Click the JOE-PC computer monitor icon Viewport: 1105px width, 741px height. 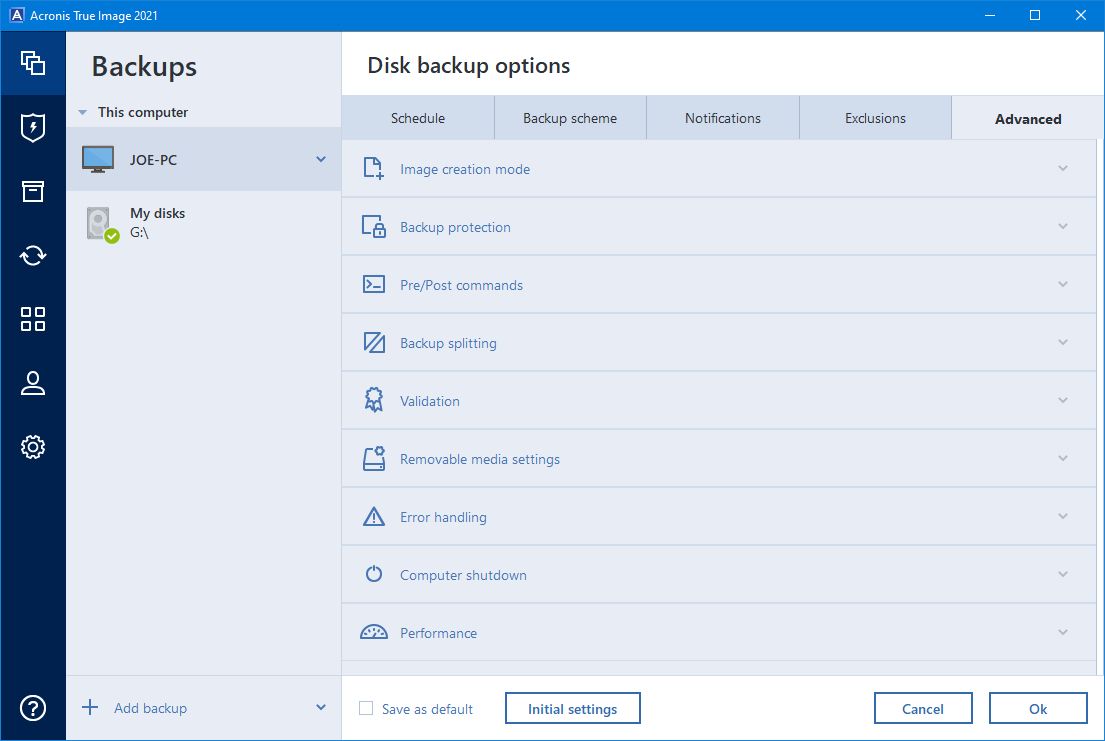click(x=98, y=159)
